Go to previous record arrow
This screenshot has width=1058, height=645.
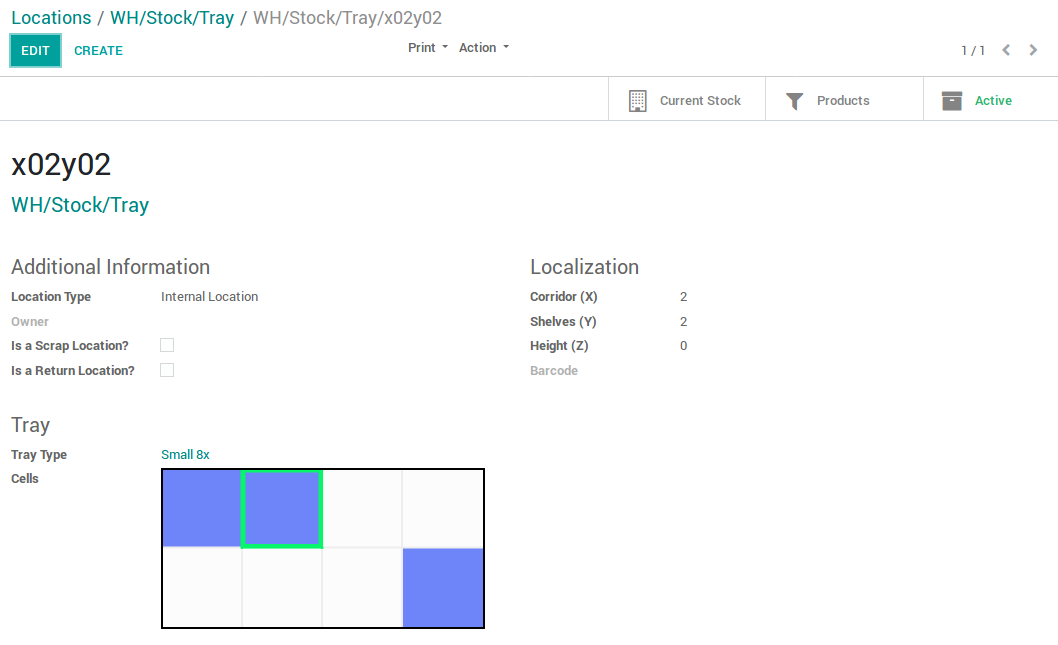tap(1006, 50)
